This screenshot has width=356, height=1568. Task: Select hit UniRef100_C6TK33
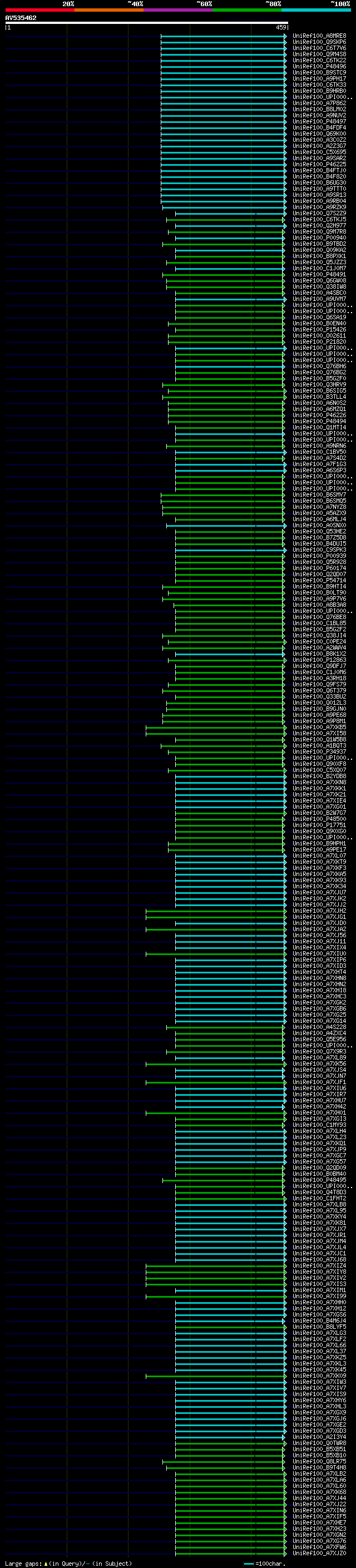pyautogui.click(x=319, y=85)
